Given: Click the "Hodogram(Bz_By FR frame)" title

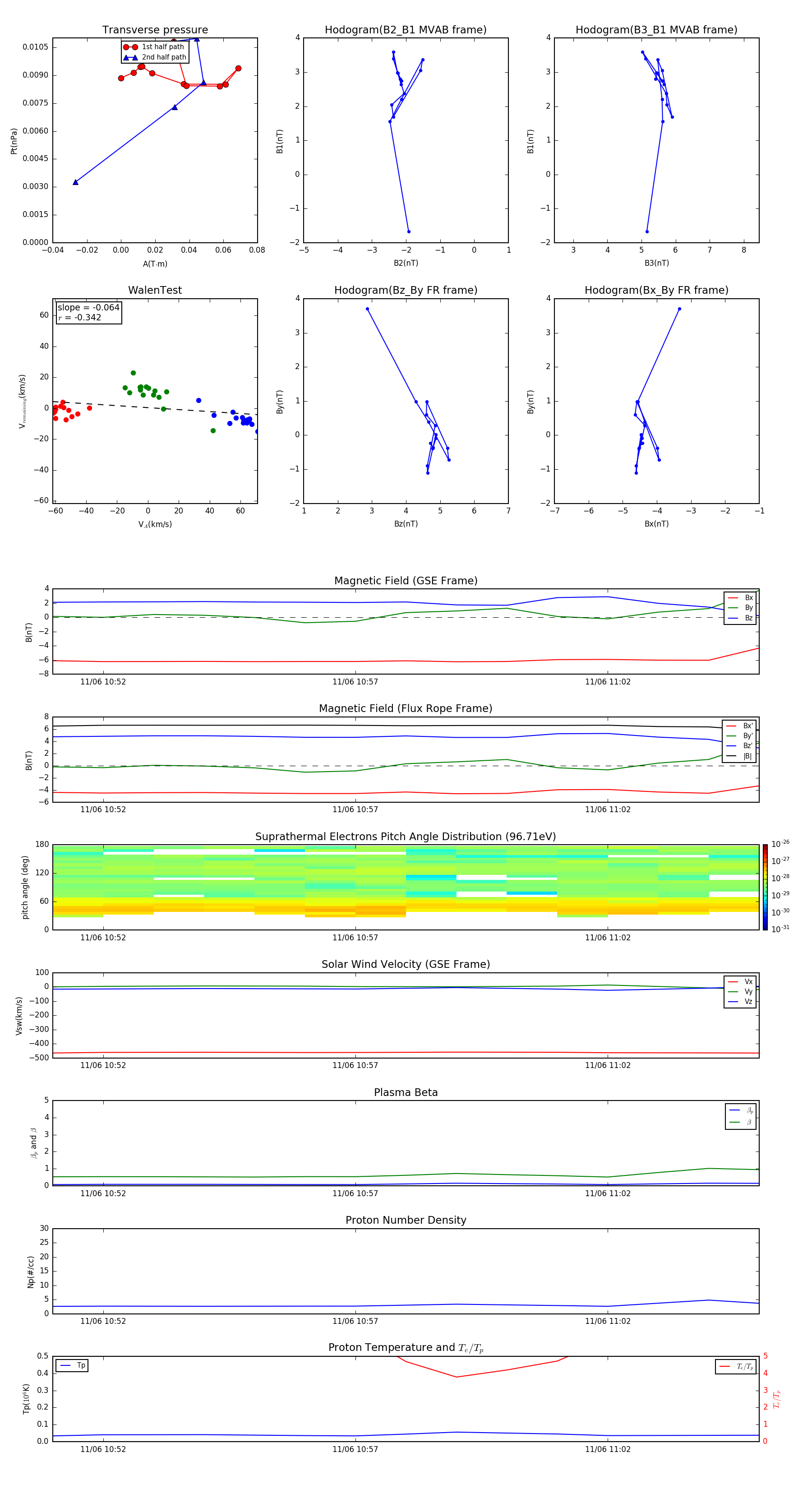Looking at the screenshot, I should [x=406, y=290].
